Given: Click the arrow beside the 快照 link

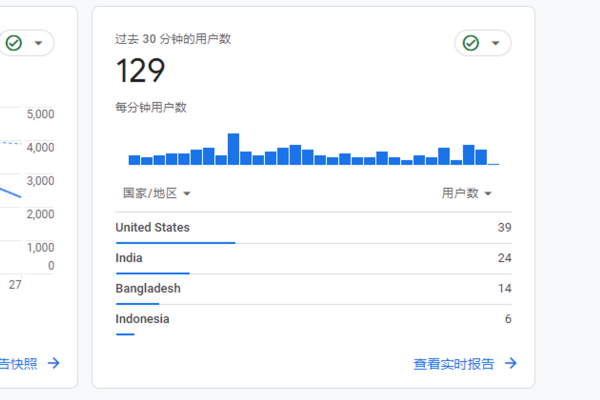Looking at the screenshot, I should 54,363.
